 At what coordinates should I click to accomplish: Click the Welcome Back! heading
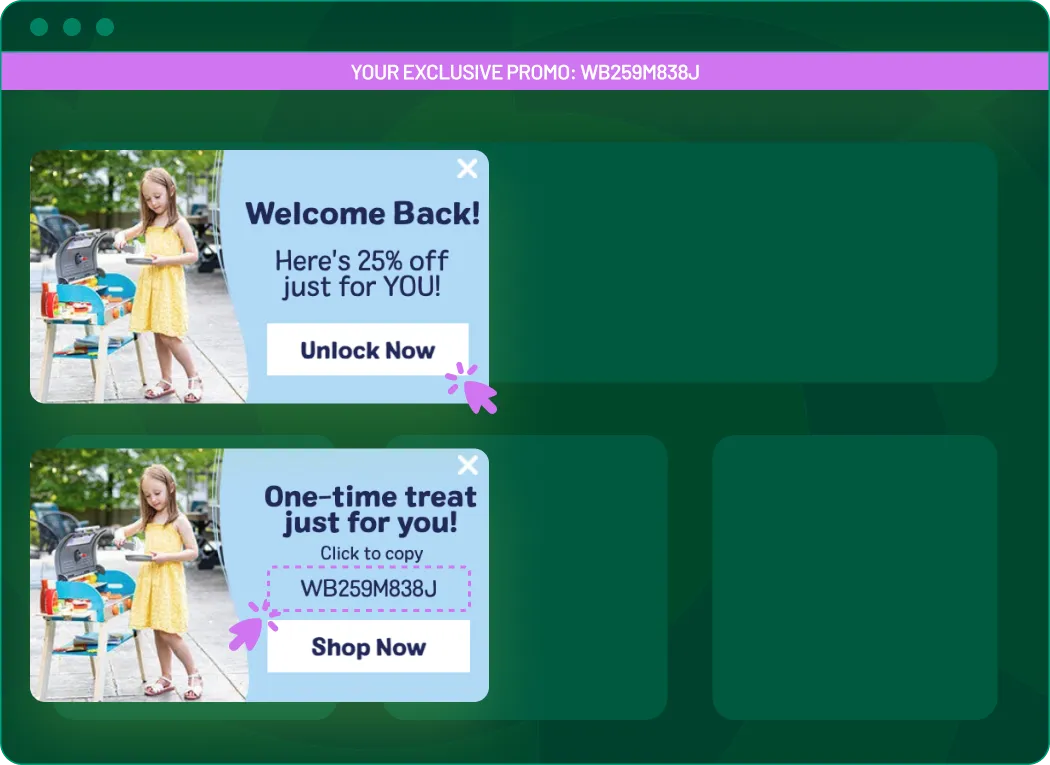[x=362, y=214]
